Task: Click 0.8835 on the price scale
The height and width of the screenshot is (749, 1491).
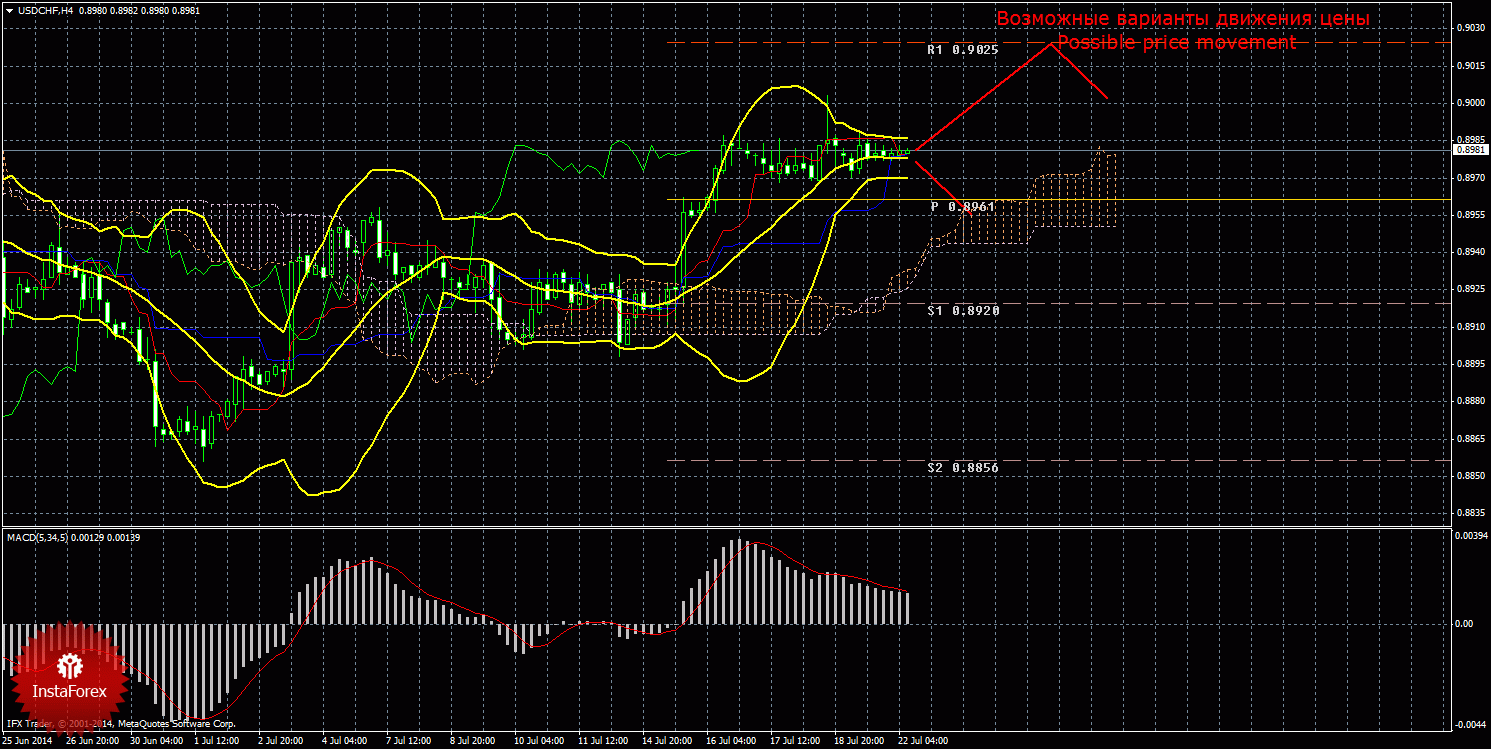Action: click(1470, 513)
